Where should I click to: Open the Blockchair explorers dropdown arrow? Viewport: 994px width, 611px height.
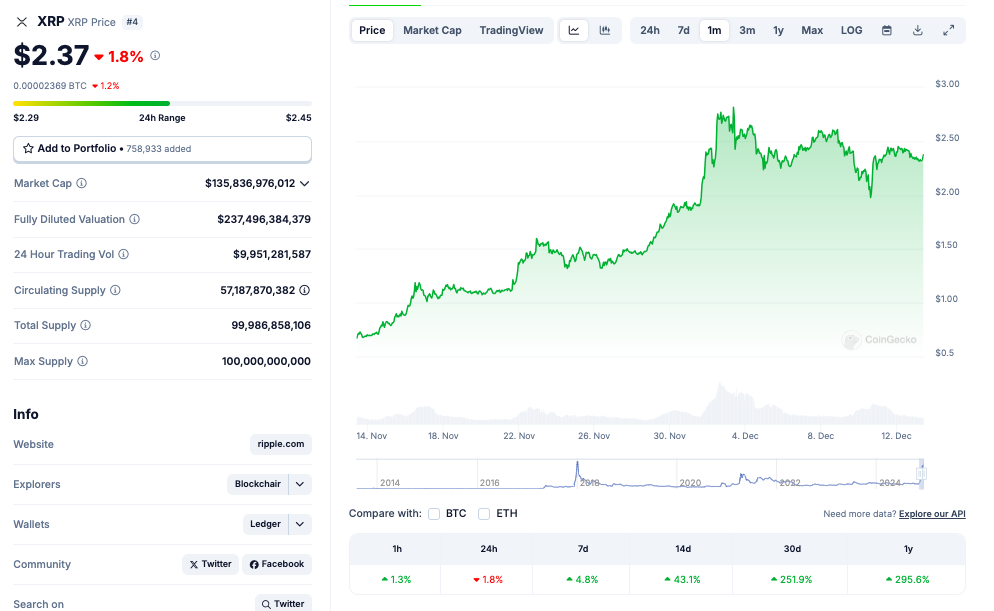click(x=300, y=484)
